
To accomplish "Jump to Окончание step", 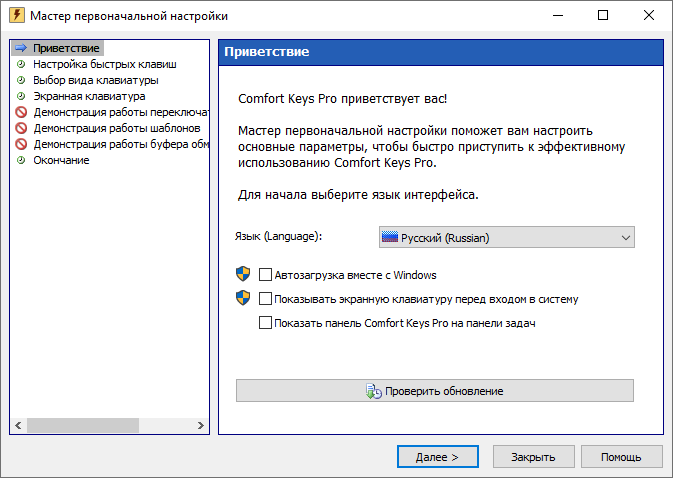I will pyautogui.click(x=61, y=160).
